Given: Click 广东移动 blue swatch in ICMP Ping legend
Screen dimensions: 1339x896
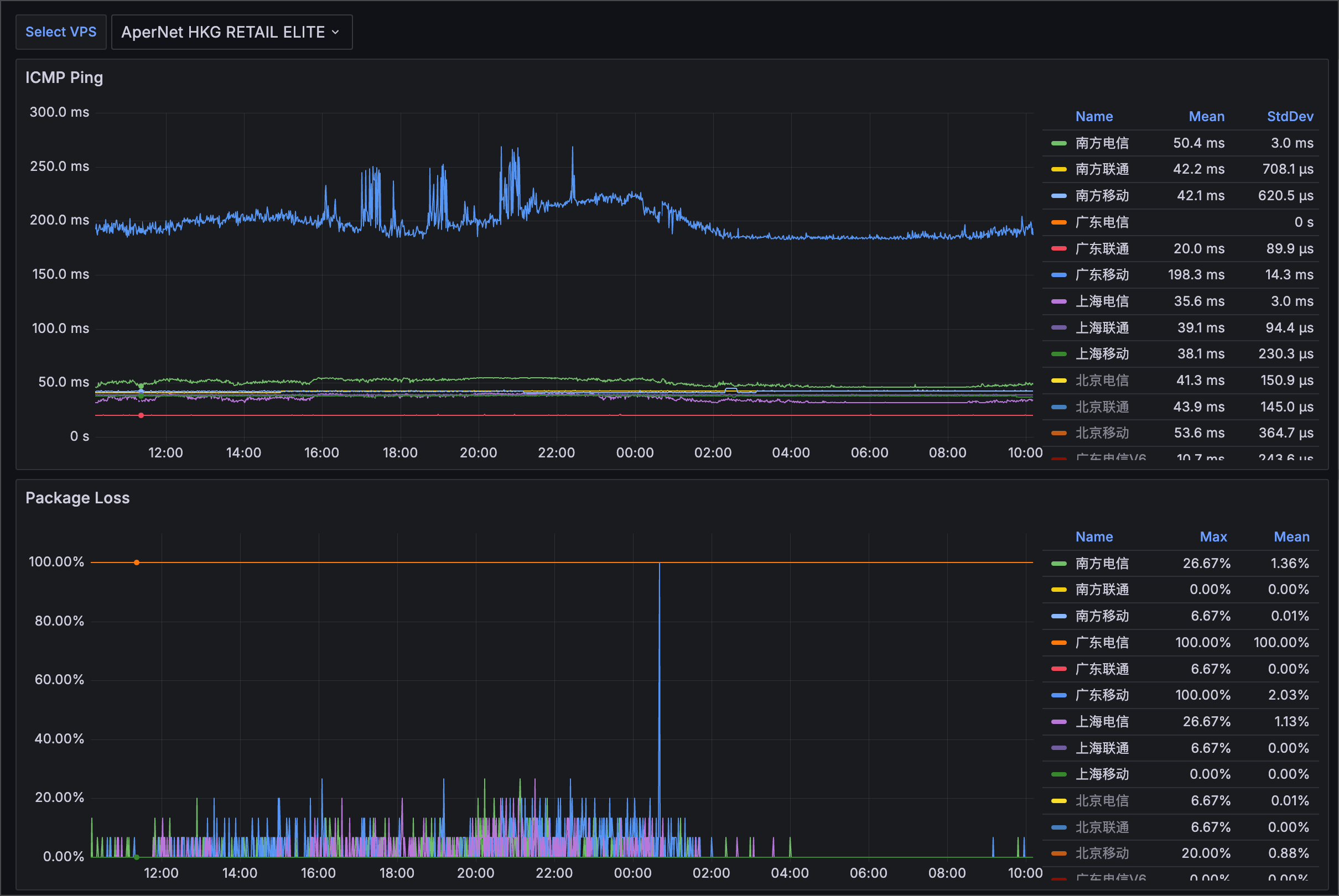Looking at the screenshot, I should [1058, 275].
